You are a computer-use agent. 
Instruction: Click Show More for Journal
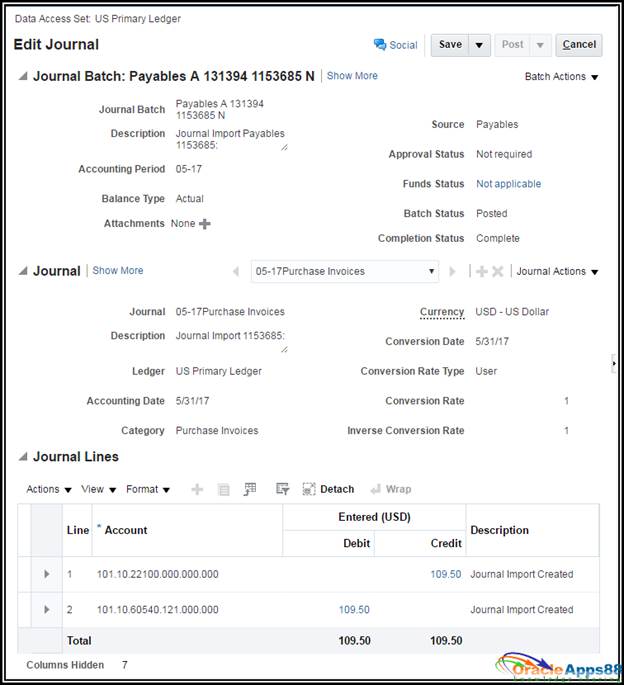(x=118, y=271)
